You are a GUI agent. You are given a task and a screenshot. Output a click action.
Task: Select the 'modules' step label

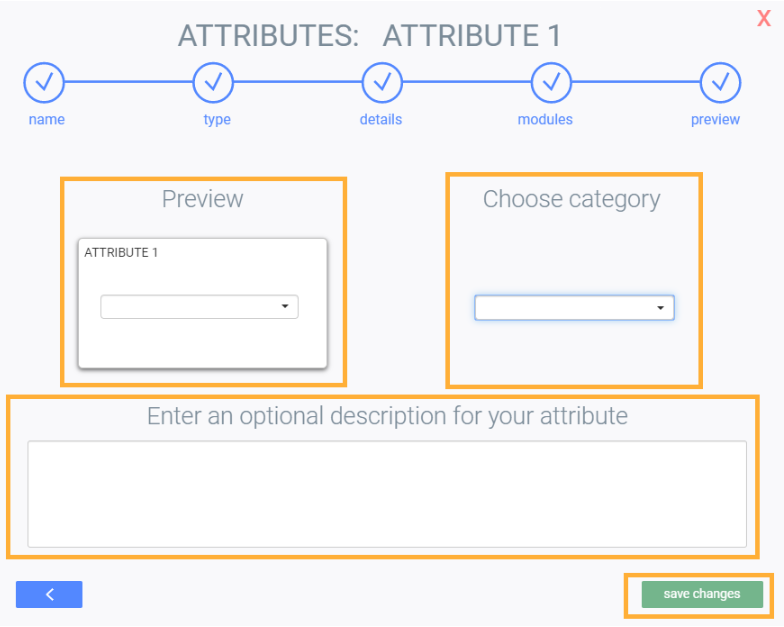[x=545, y=119]
